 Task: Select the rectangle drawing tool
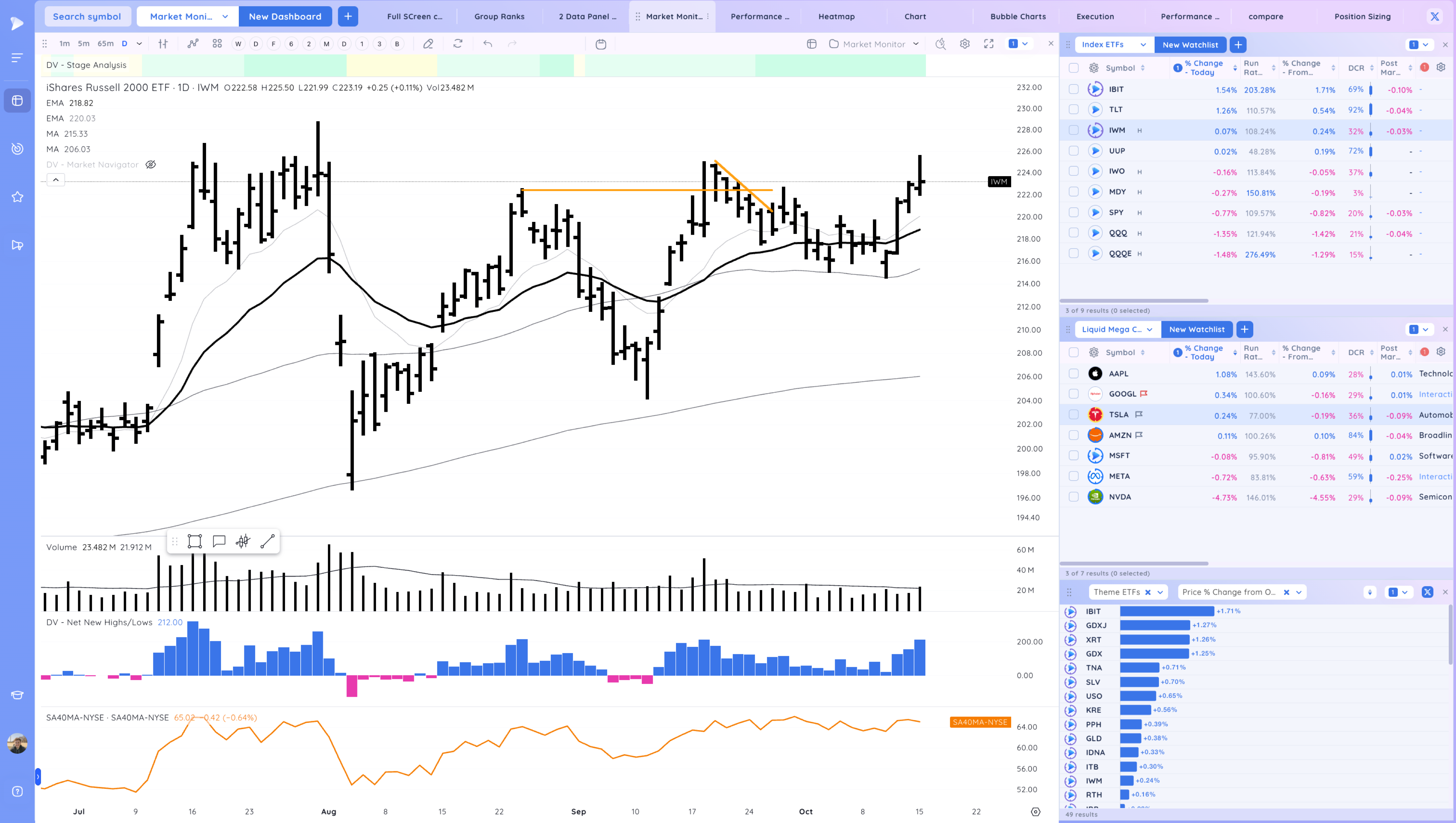click(194, 541)
